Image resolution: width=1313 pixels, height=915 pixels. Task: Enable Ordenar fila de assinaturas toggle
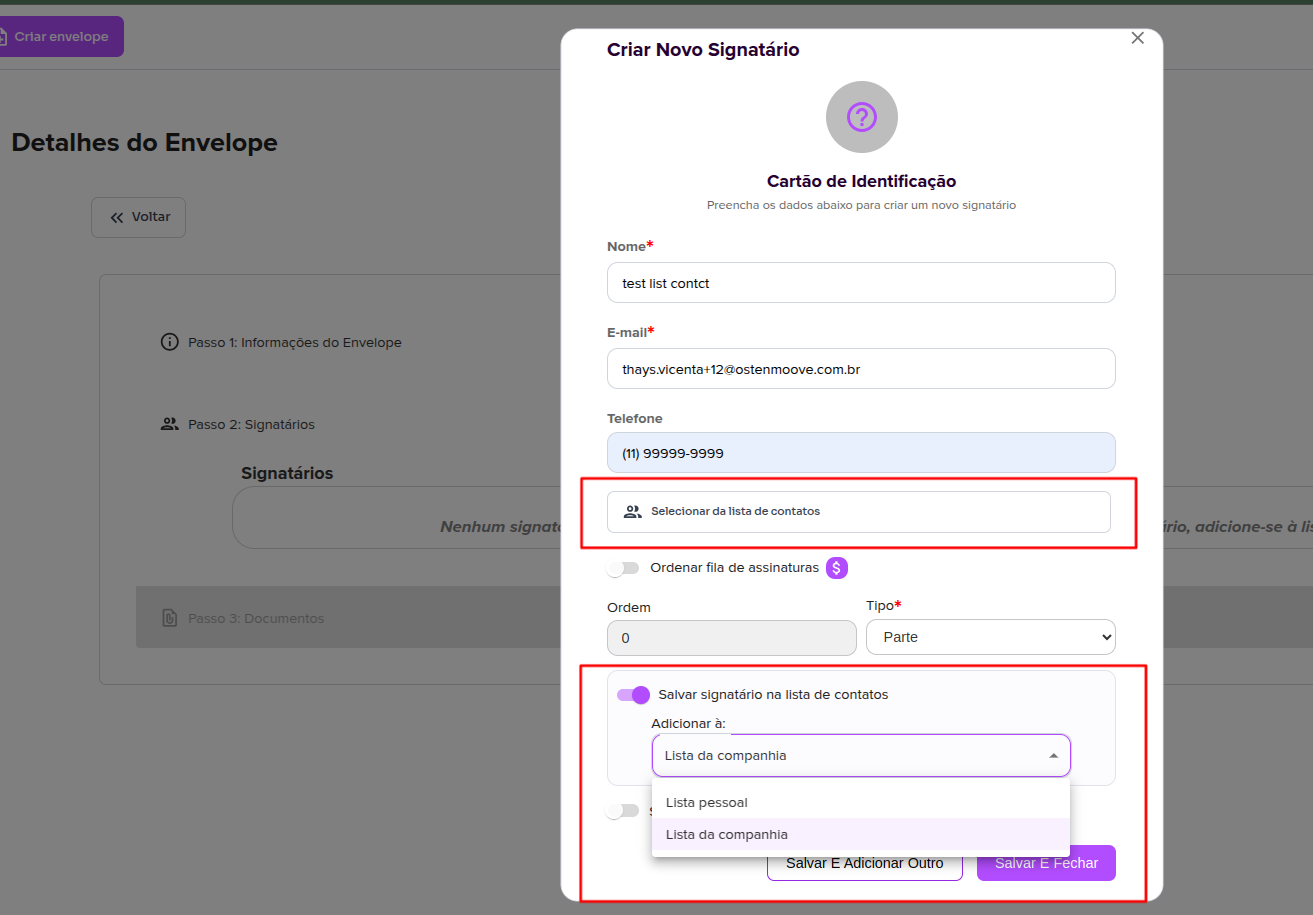624,568
